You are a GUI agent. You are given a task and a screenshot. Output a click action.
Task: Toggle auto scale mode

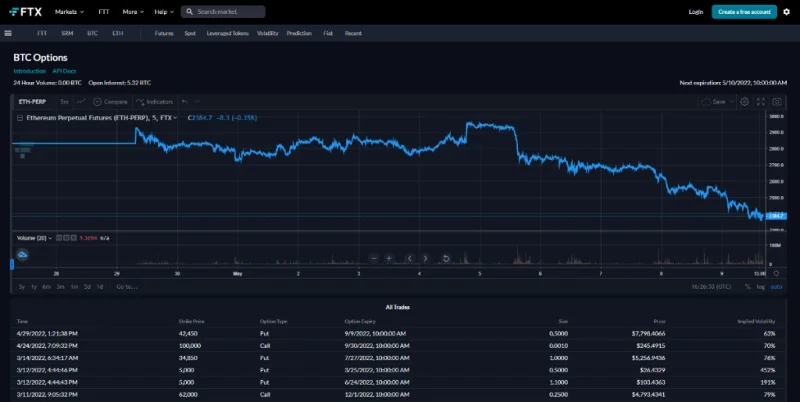(x=776, y=287)
